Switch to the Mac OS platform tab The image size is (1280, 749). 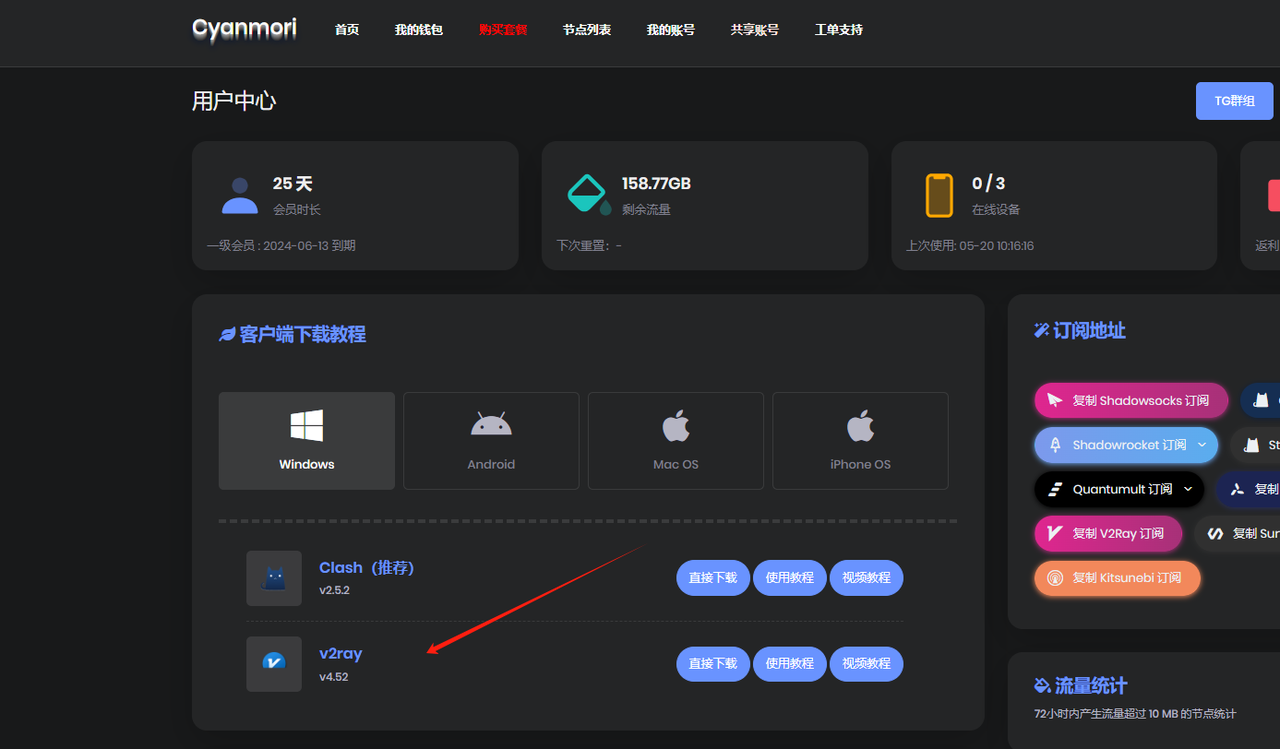[x=676, y=441]
